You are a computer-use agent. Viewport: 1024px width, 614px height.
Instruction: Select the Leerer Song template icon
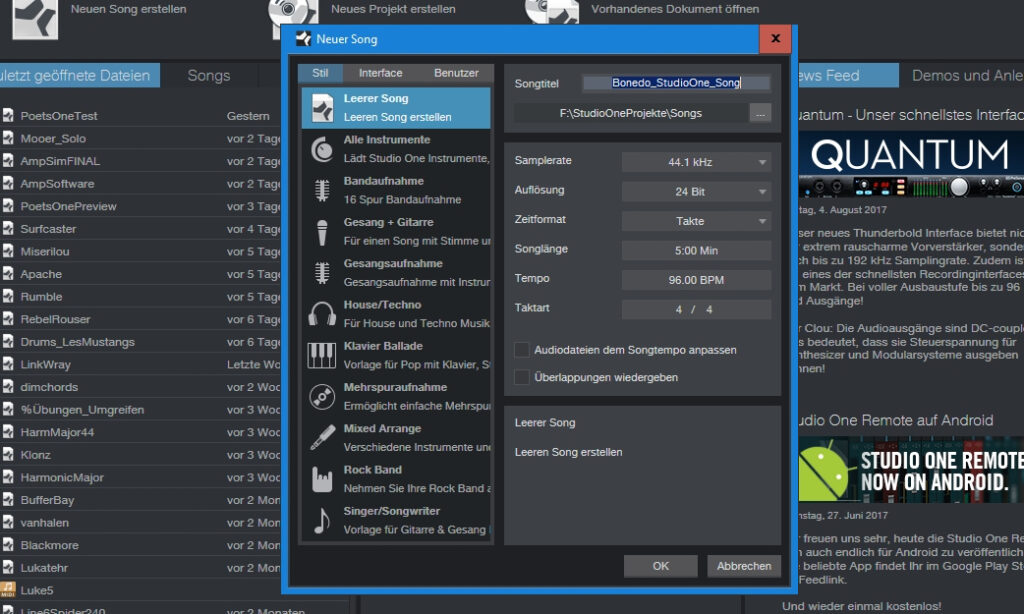click(x=322, y=108)
